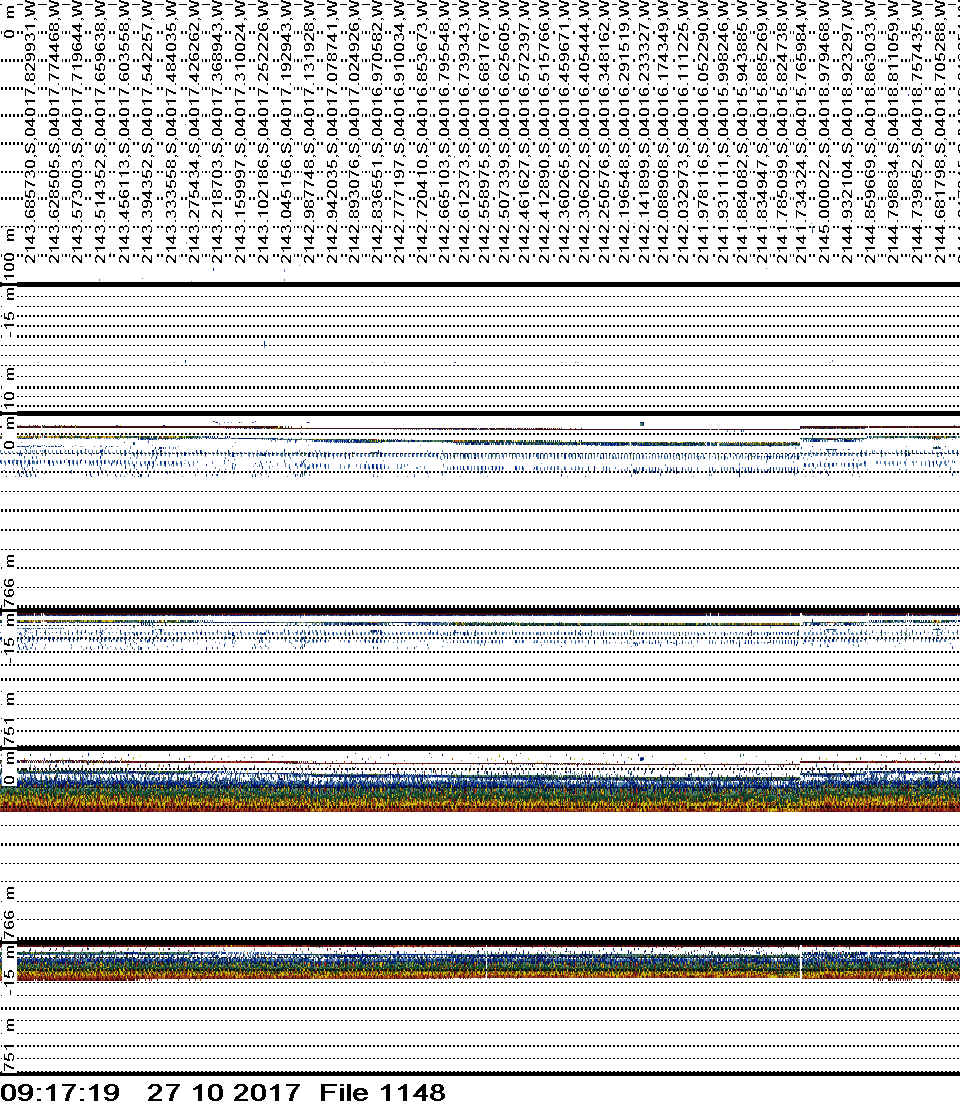The height and width of the screenshot is (1108, 960).
Task: Select position label 2144.798834,S,04018.811059,W
Action: [893, 131]
